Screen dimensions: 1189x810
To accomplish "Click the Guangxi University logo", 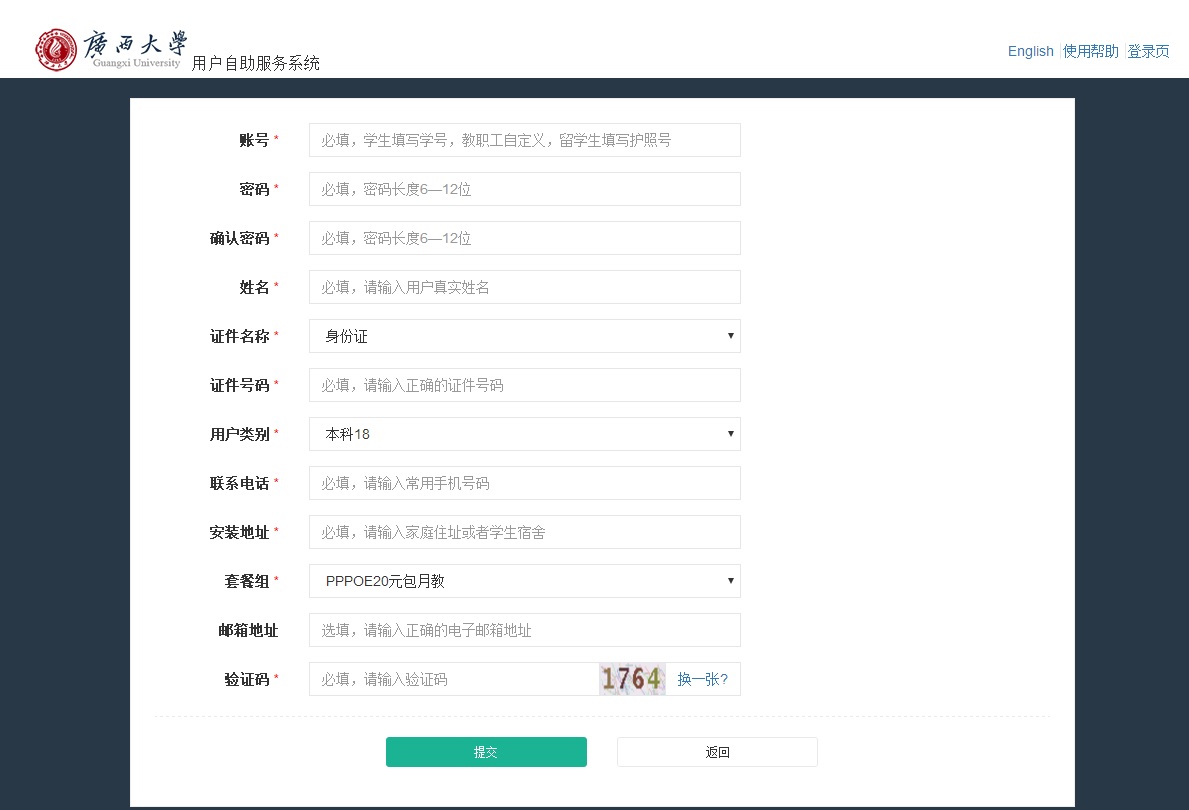I will 110,49.
